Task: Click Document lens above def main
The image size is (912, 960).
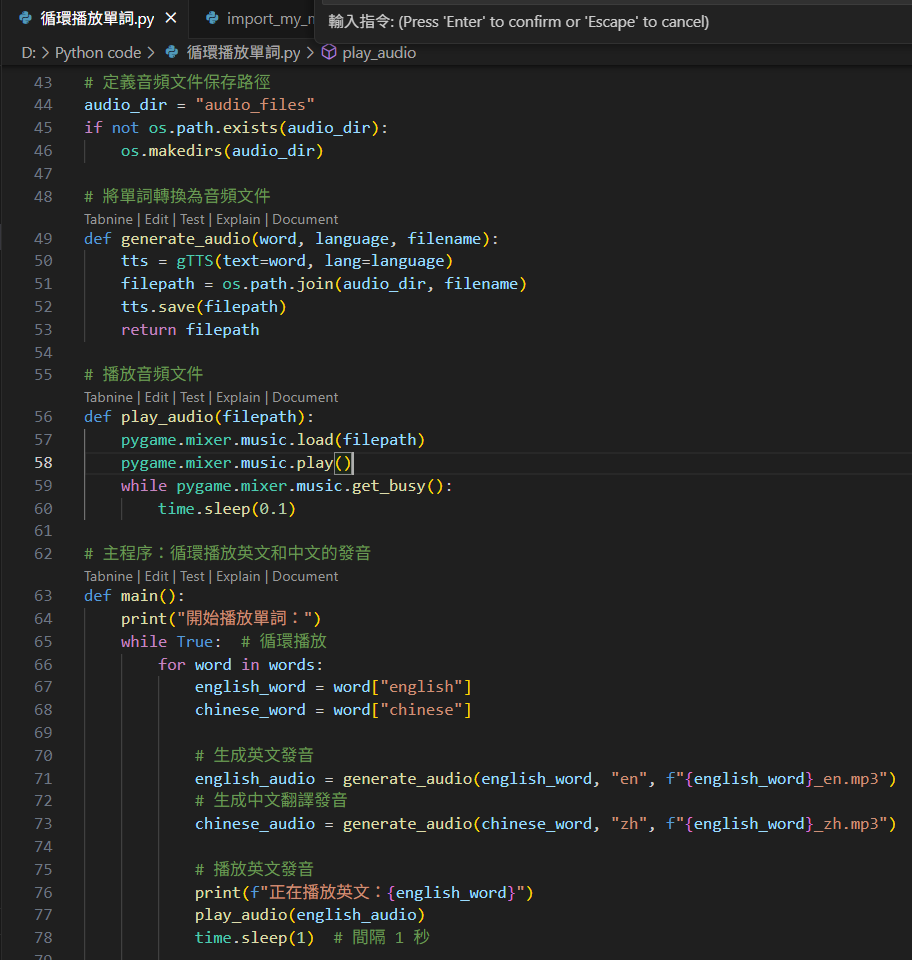Action: (x=305, y=576)
